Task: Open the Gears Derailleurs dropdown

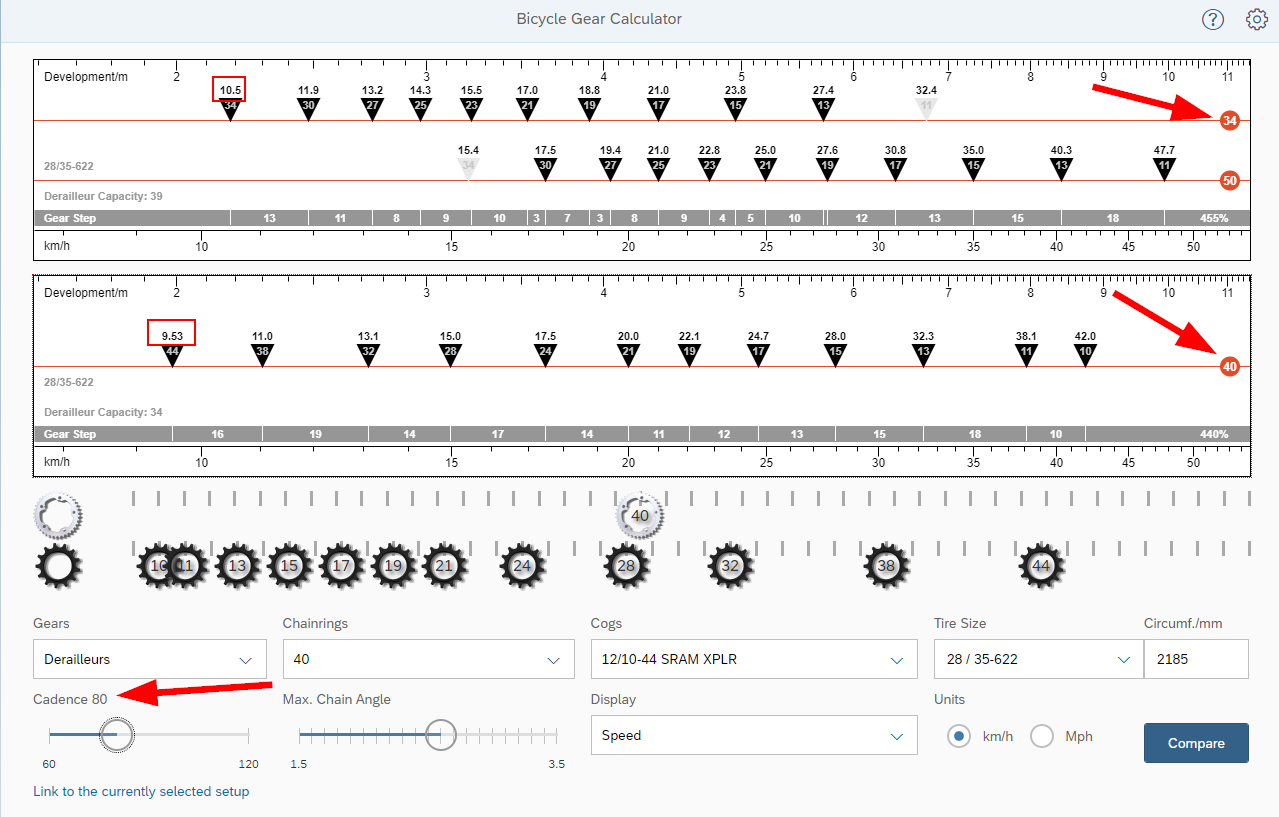Action: [150, 660]
